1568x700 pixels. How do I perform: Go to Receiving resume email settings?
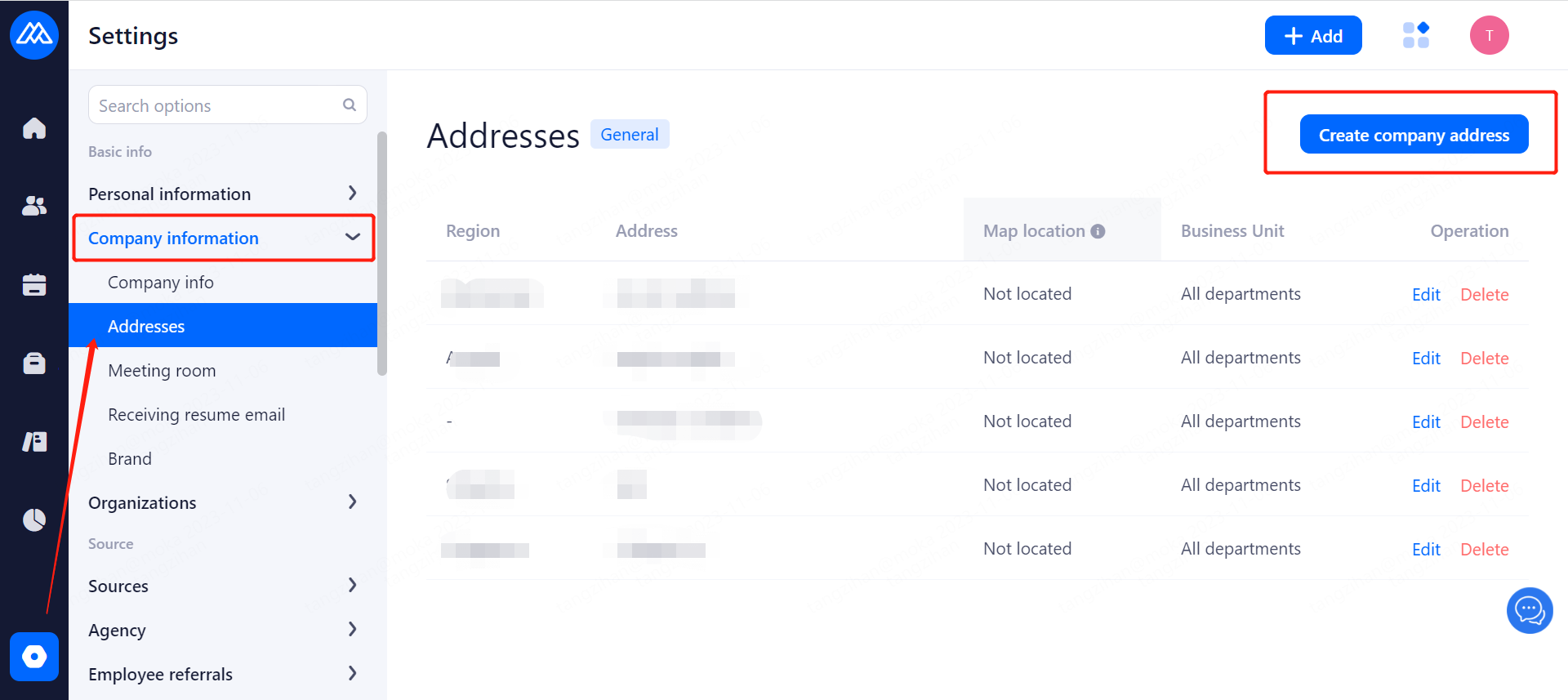[x=196, y=414]
